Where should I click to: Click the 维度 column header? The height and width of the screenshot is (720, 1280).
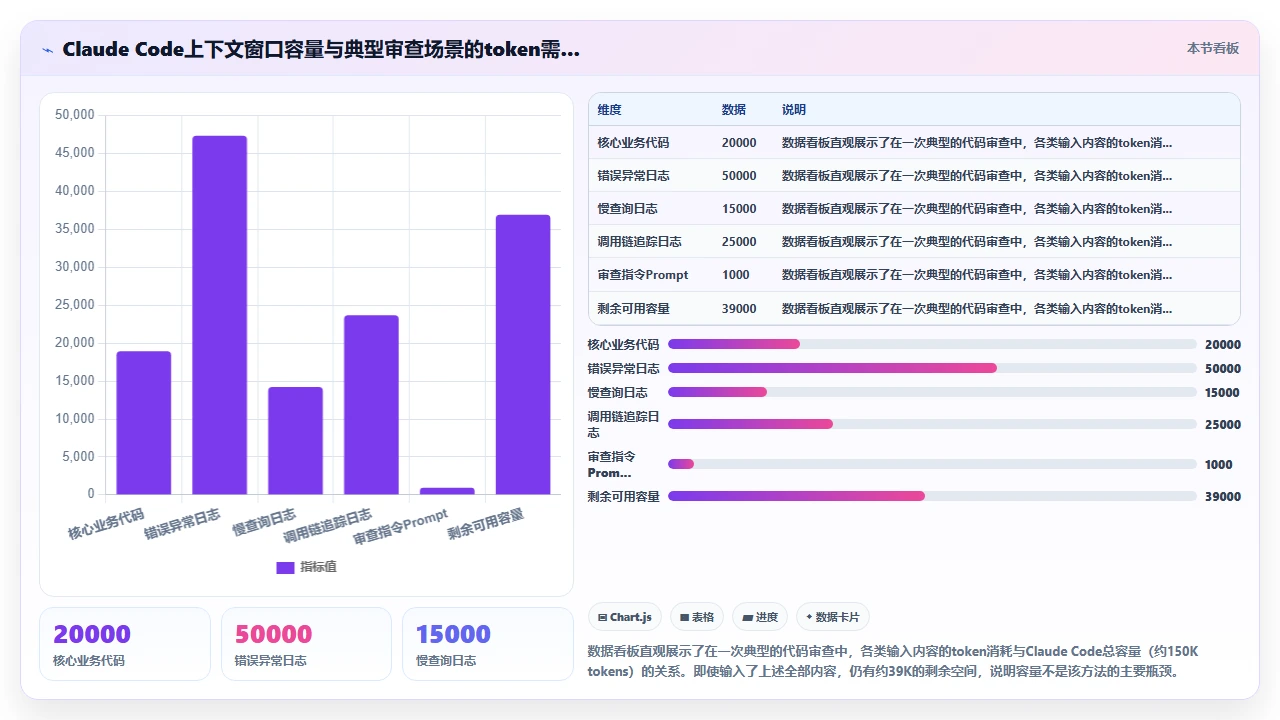pos(609,110)
